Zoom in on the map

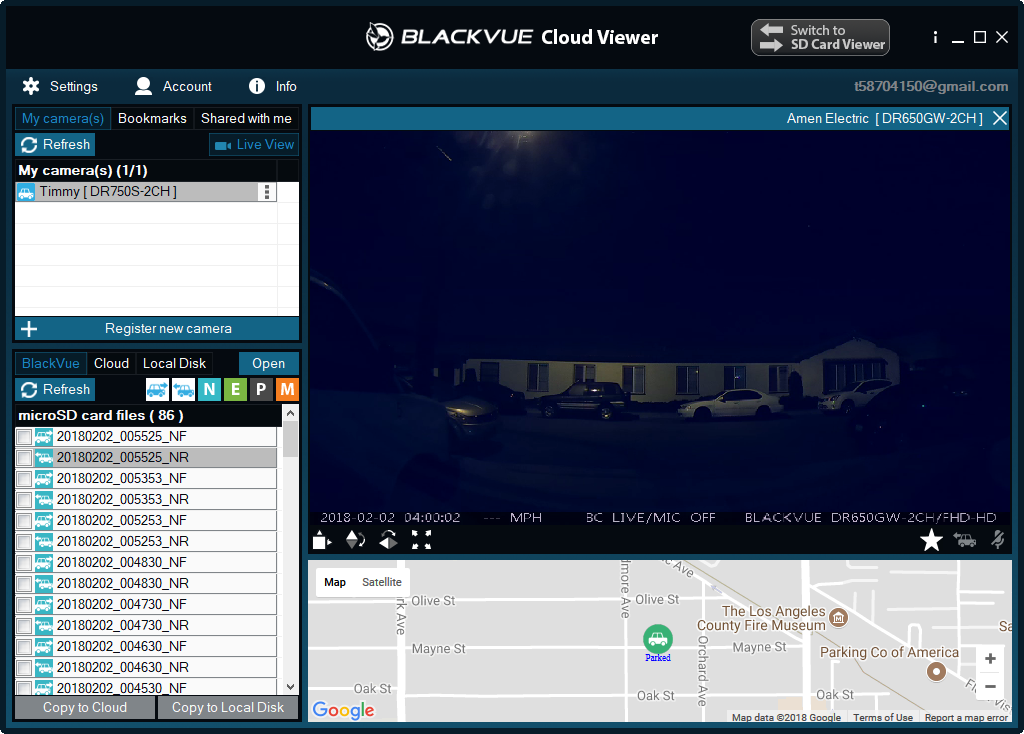click(x=990, y=659)
